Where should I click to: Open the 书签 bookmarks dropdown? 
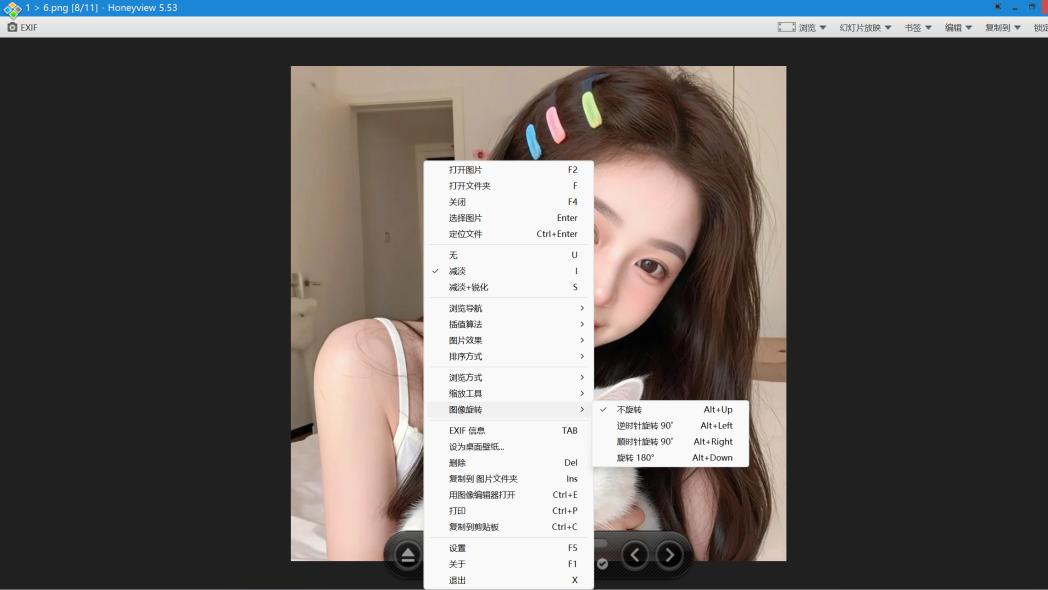(x=913, y=27)
